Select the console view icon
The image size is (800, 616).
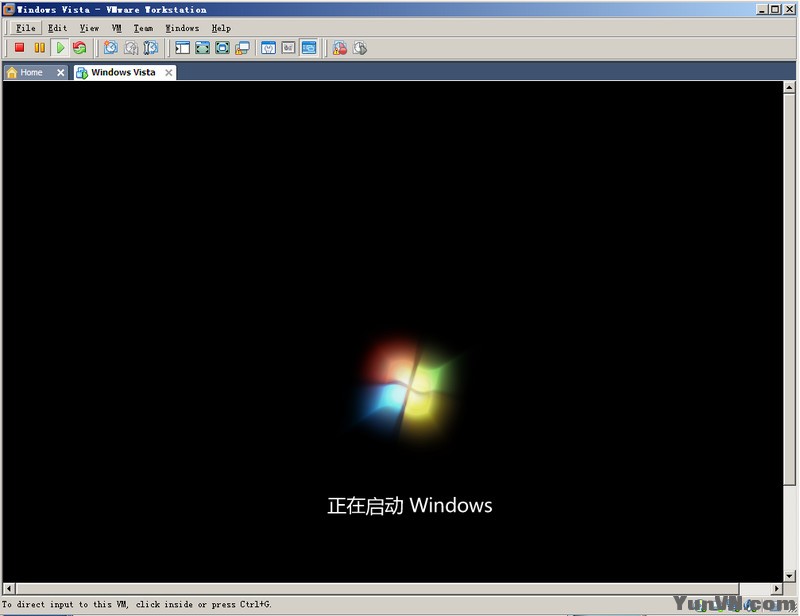click(309, 48)
